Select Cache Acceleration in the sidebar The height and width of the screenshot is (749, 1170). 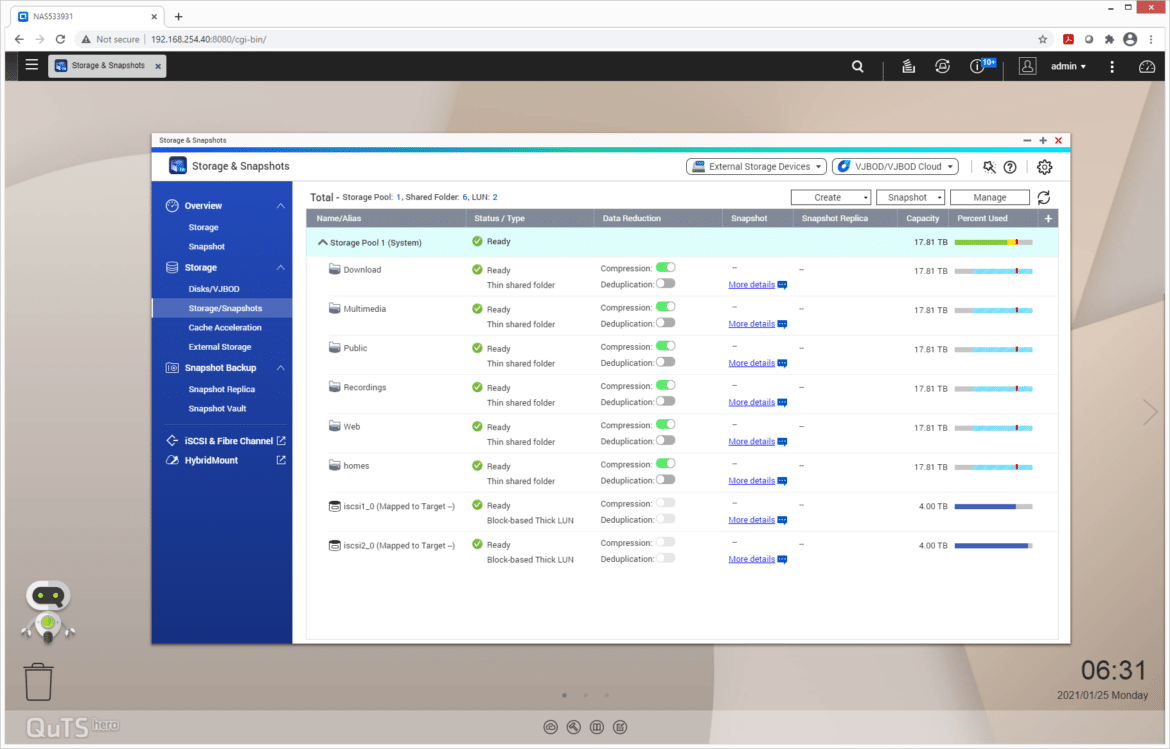pos(225,328)
